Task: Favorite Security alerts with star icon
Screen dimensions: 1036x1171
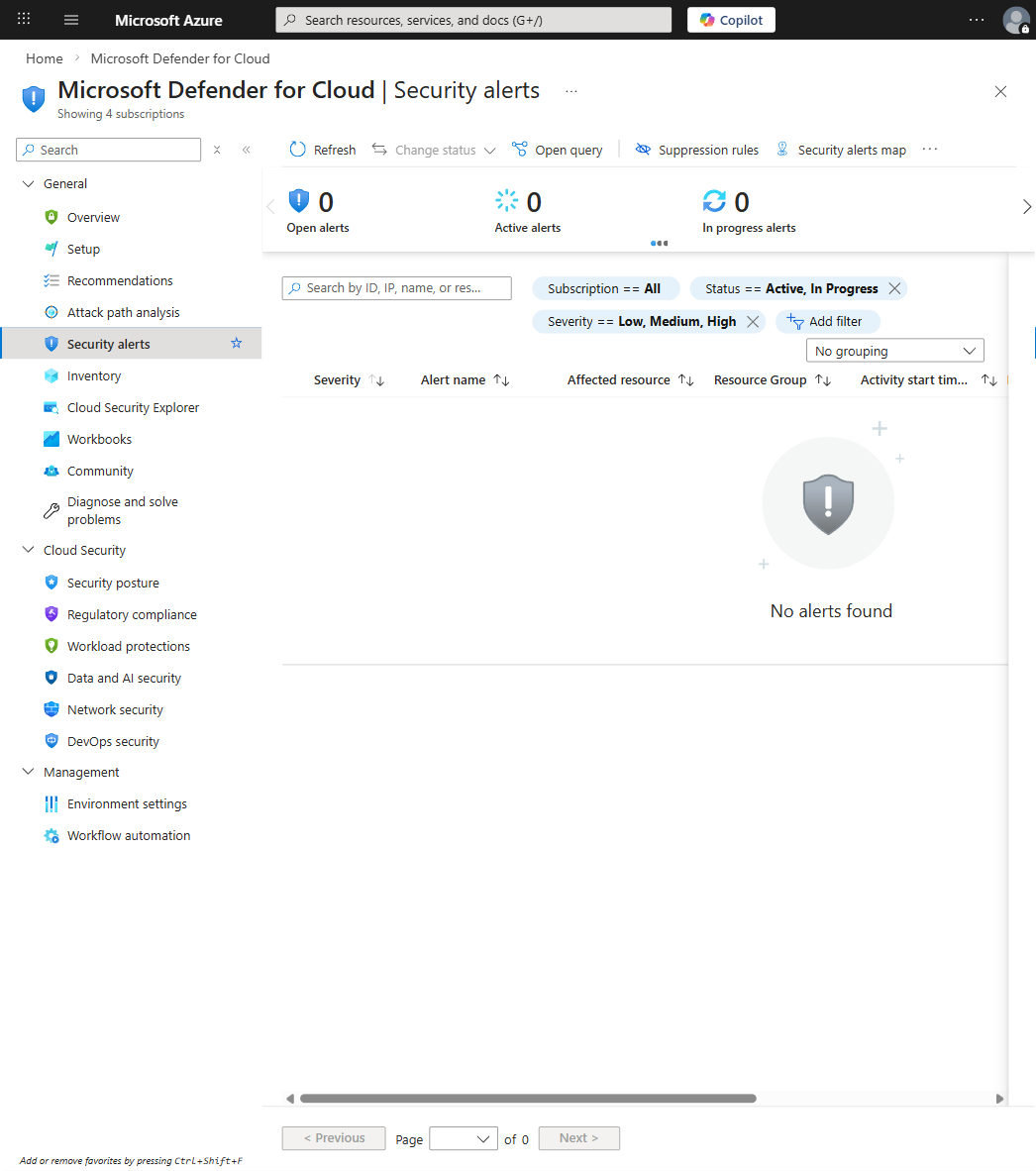Action: click(237, 343)
